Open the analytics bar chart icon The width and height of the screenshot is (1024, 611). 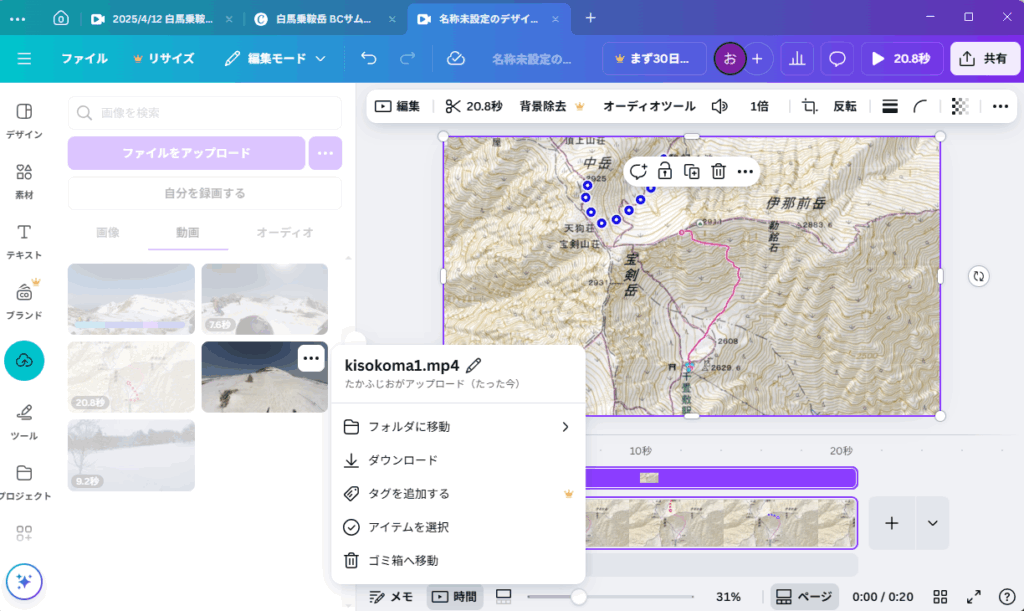click(x=797, y=59)
